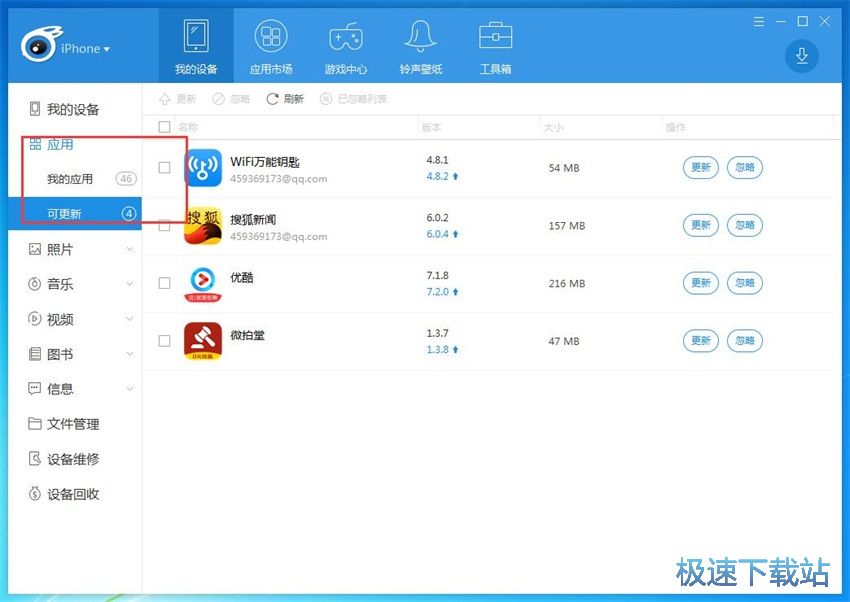Open 我的应用 with 46 apps
Screen dimensions: 850x602
point(75,179)
